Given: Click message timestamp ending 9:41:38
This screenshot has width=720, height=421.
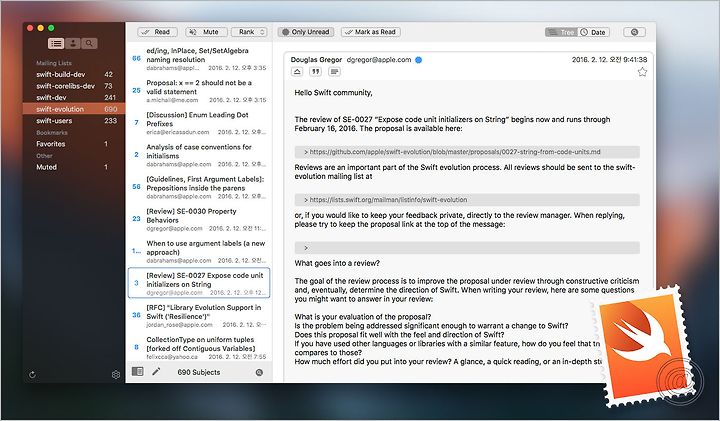Looking at the screenshot, I should (609, 60).
